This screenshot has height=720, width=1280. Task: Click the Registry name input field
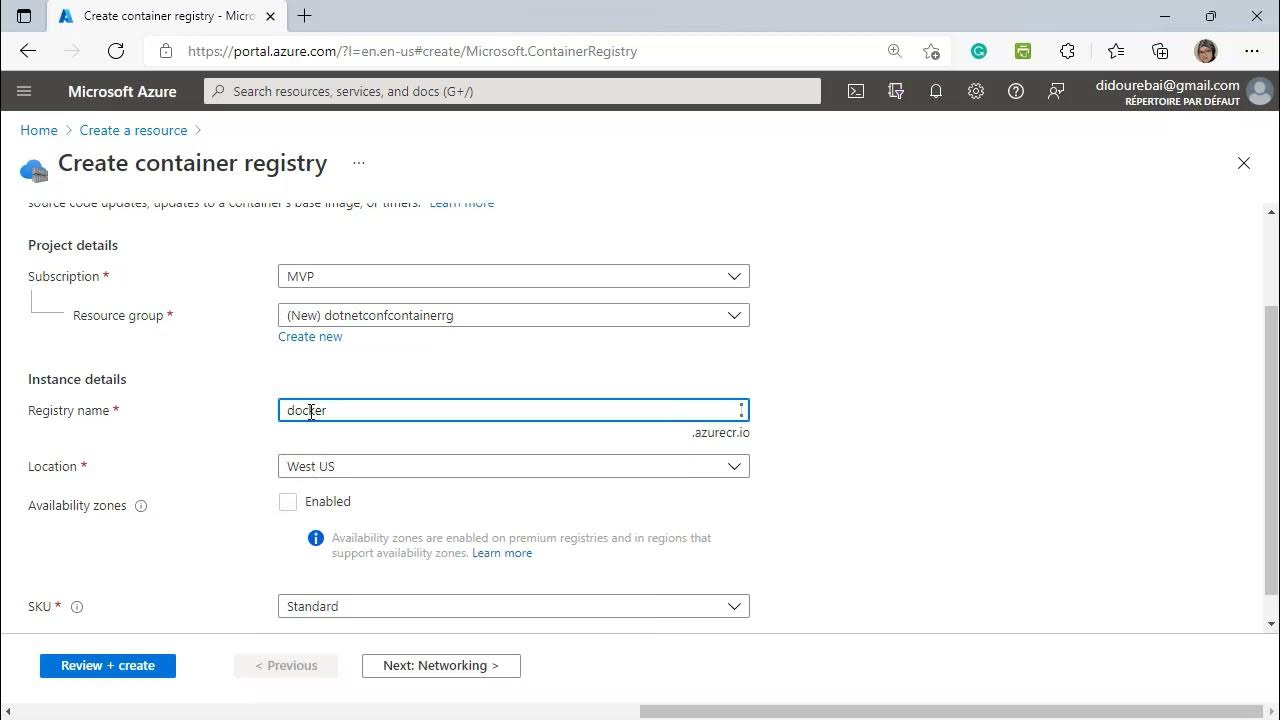pyautogui.click(x=514, y=410)
